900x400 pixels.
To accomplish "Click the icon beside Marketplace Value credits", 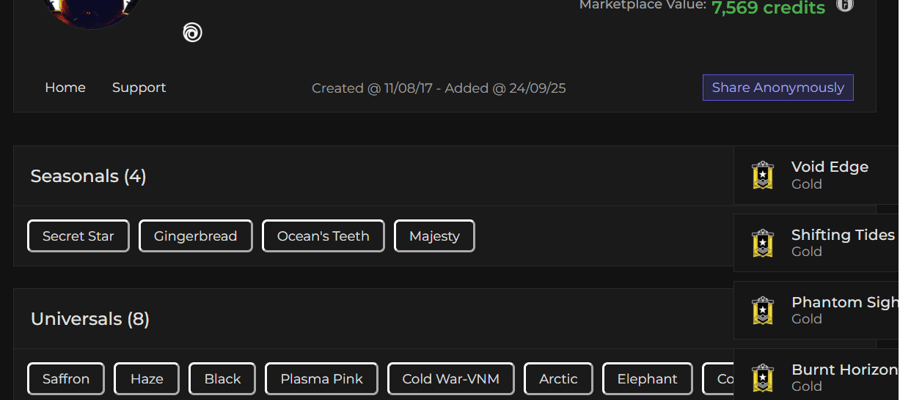I will [844, 5].
